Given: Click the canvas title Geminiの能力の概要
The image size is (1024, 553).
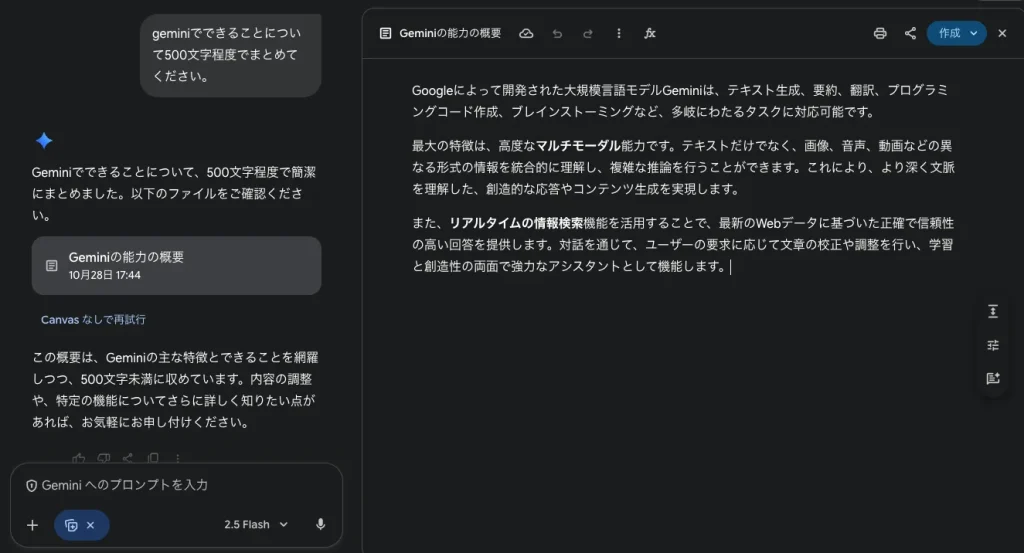Looking at the screenshot, I should (450, 33).
